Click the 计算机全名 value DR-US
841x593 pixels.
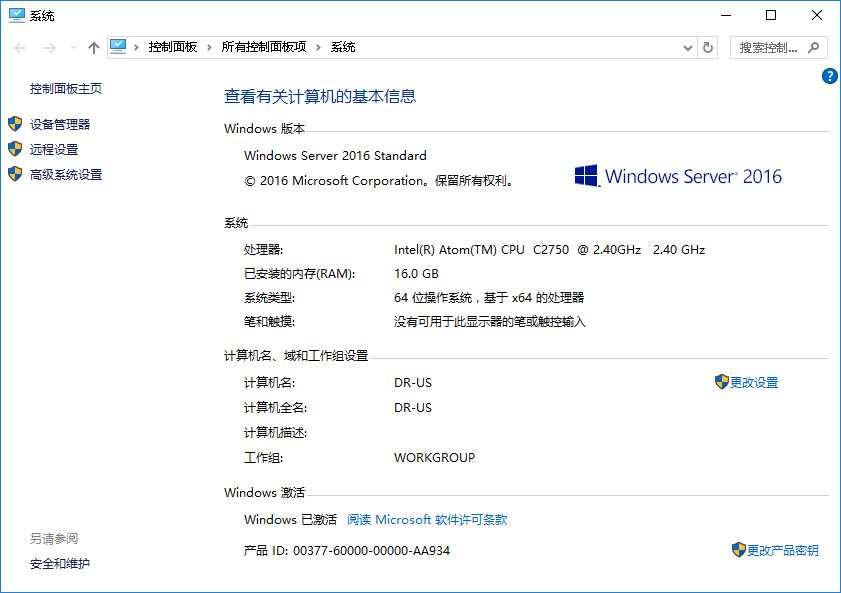413,407
